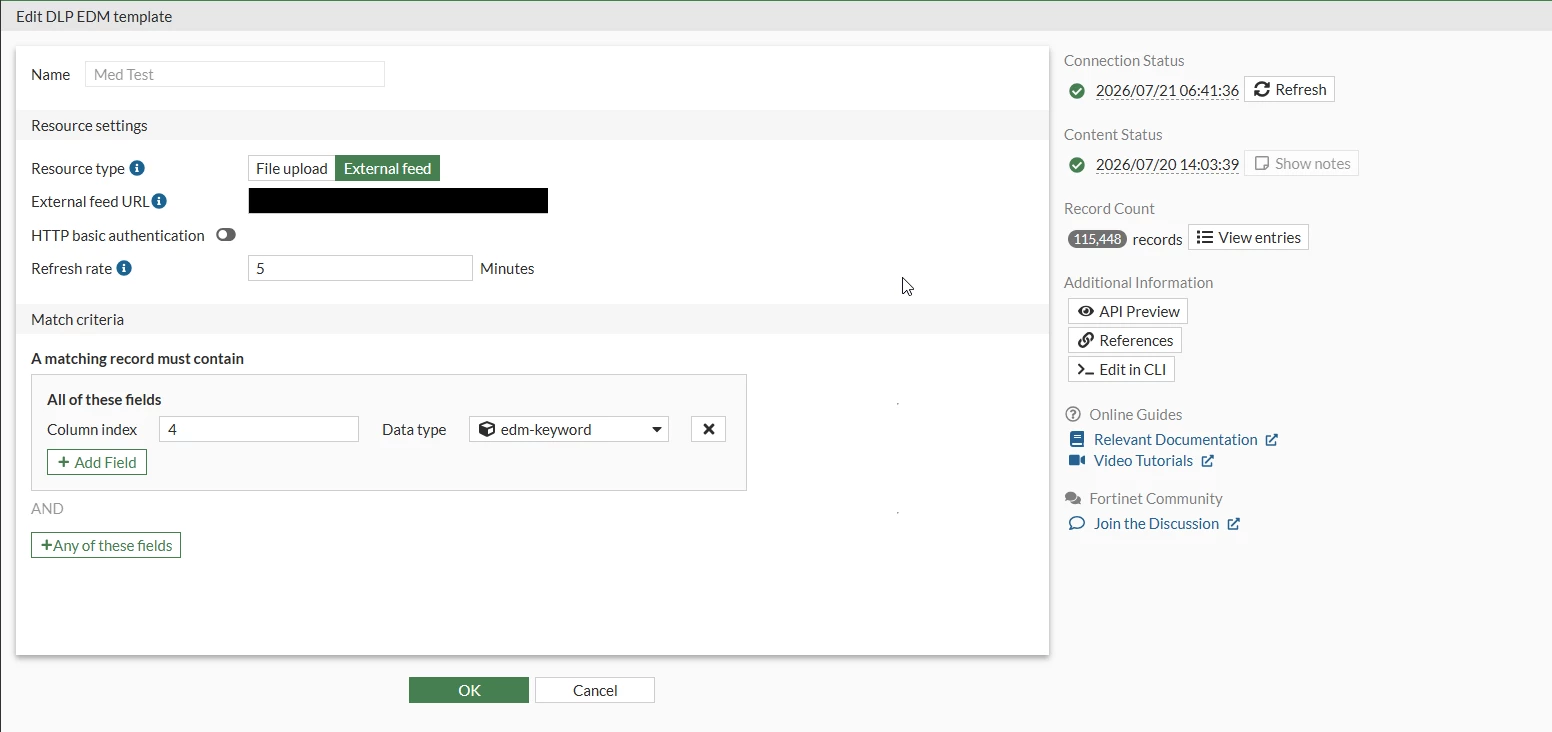
Task: Click the Name input field
Action: point(235,74)
